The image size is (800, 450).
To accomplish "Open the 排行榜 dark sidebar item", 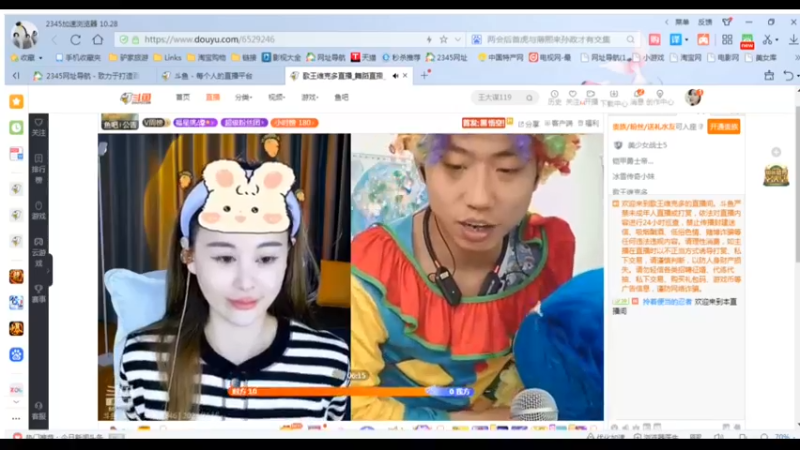I will 39,169.
